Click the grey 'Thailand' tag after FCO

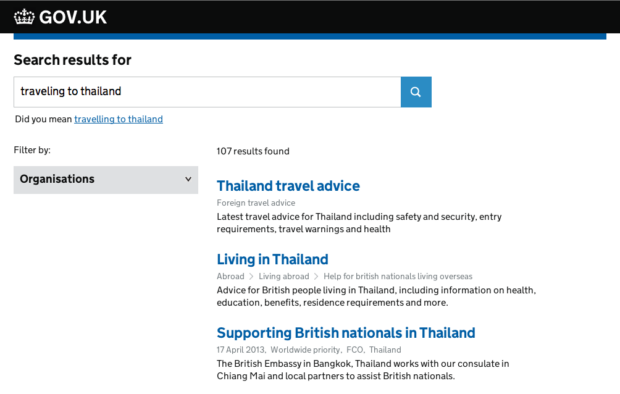[x=385, y=350]
